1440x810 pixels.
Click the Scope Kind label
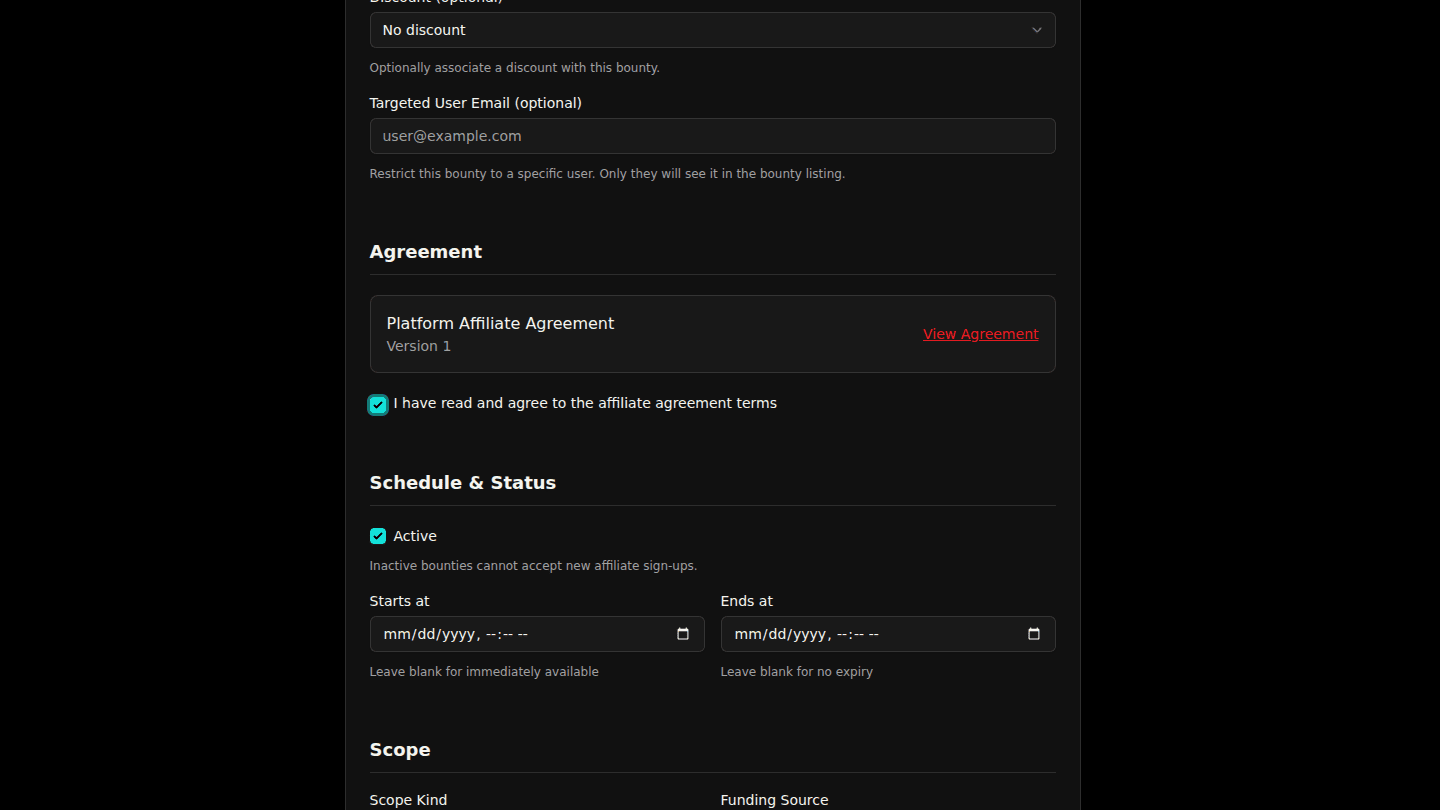[408, 800]
